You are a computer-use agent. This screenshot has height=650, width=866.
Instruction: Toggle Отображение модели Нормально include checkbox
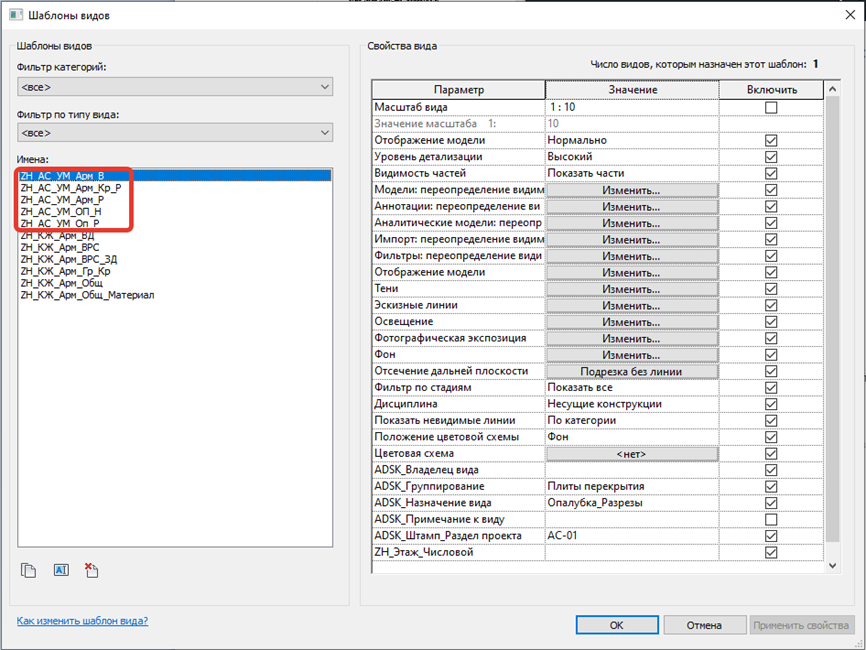pyautogui.click(x=771, y=140)
